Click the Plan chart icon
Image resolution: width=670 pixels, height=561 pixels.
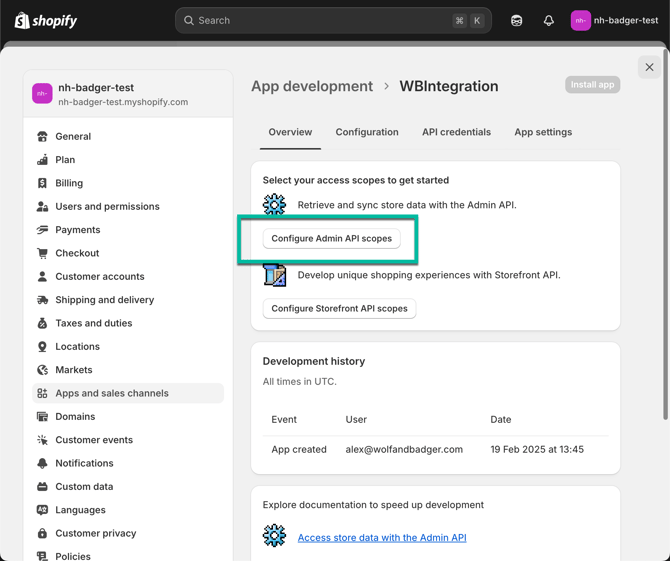pos(42,160)
